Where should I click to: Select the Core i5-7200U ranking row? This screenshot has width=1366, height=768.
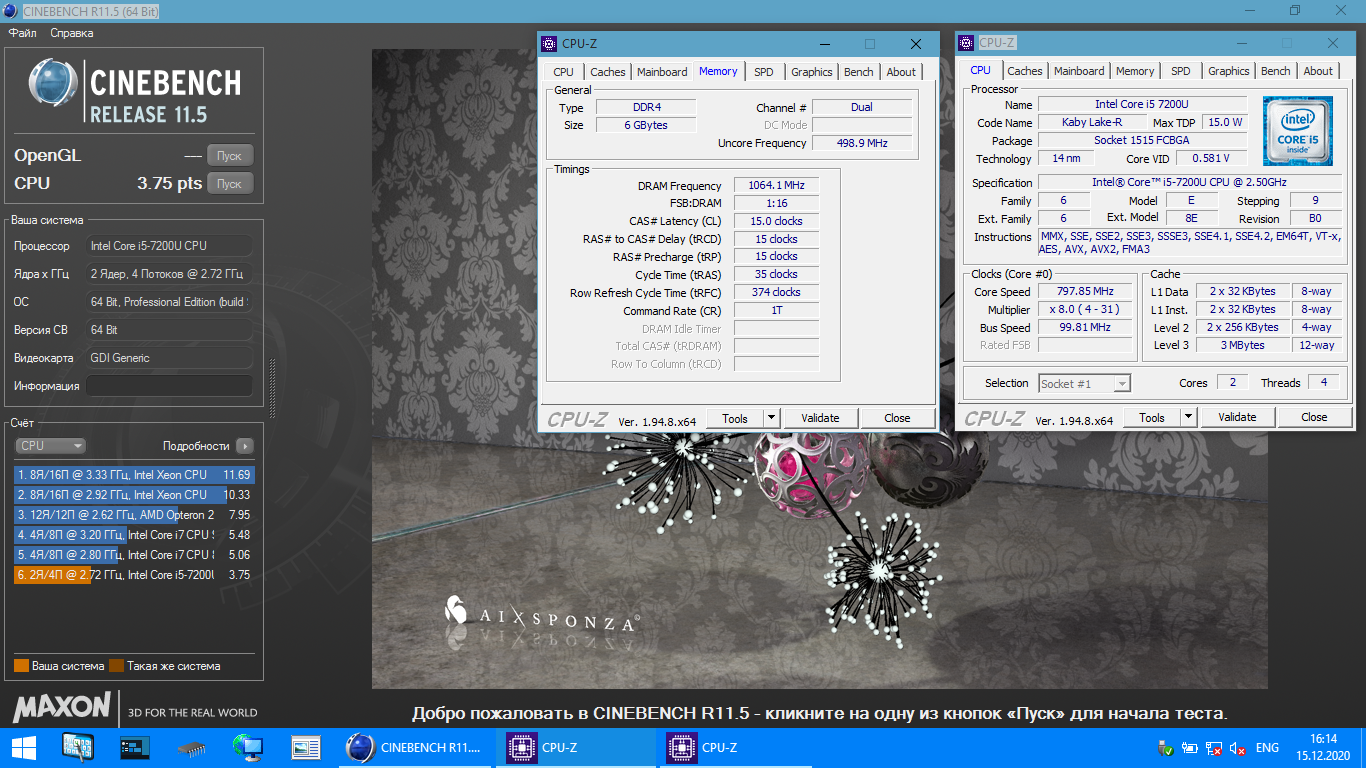(x=134, y=575)
